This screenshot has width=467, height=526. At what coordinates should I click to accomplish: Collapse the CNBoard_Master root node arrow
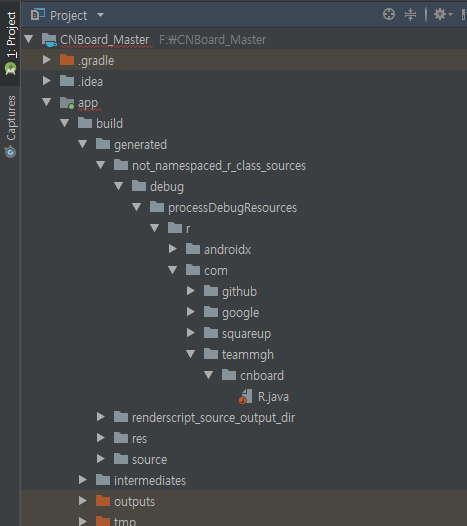pyautogui.click(x=29, y=39)
